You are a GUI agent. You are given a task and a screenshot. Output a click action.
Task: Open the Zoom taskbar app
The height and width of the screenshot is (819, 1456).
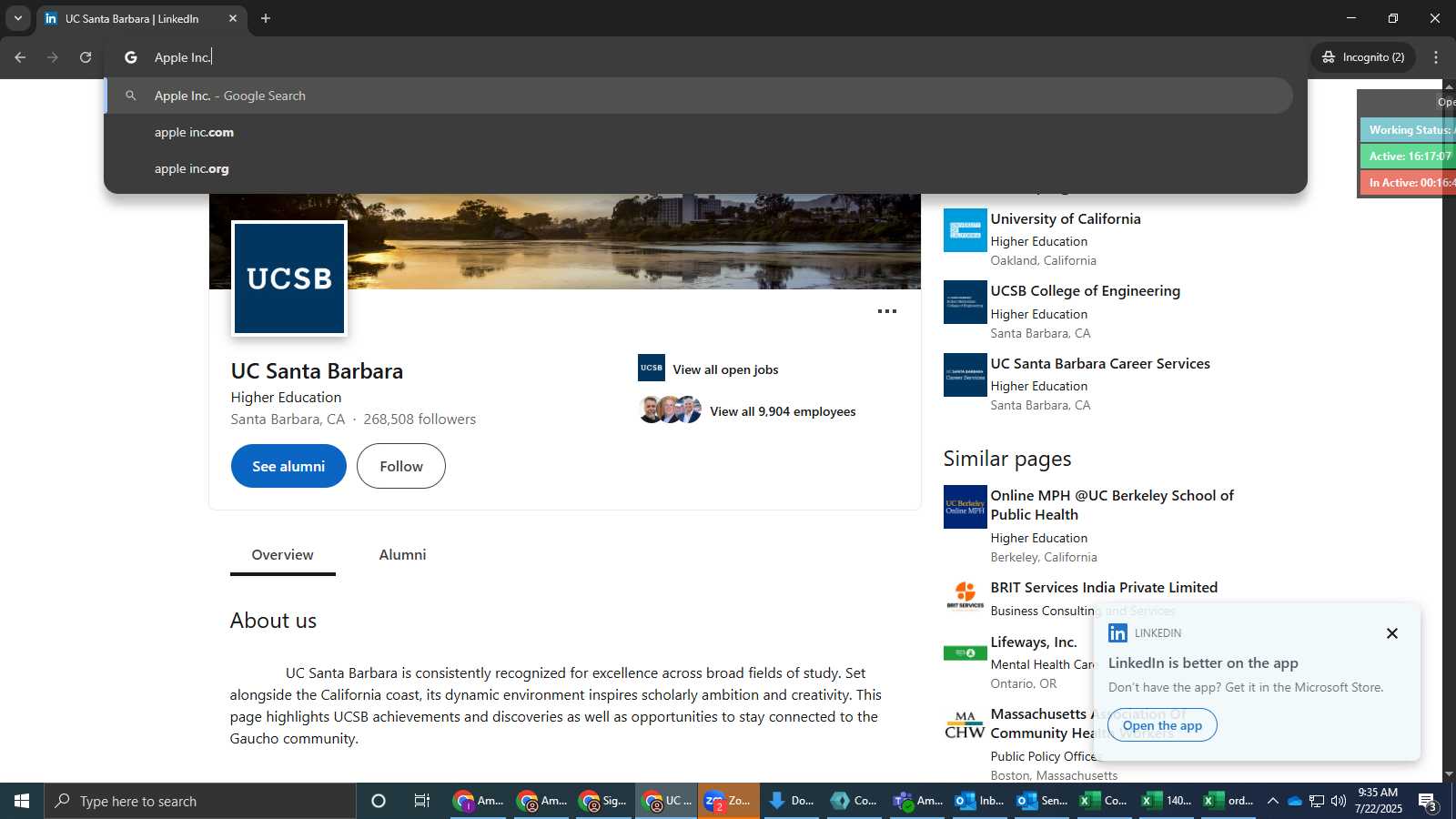(x=729, y=801)
